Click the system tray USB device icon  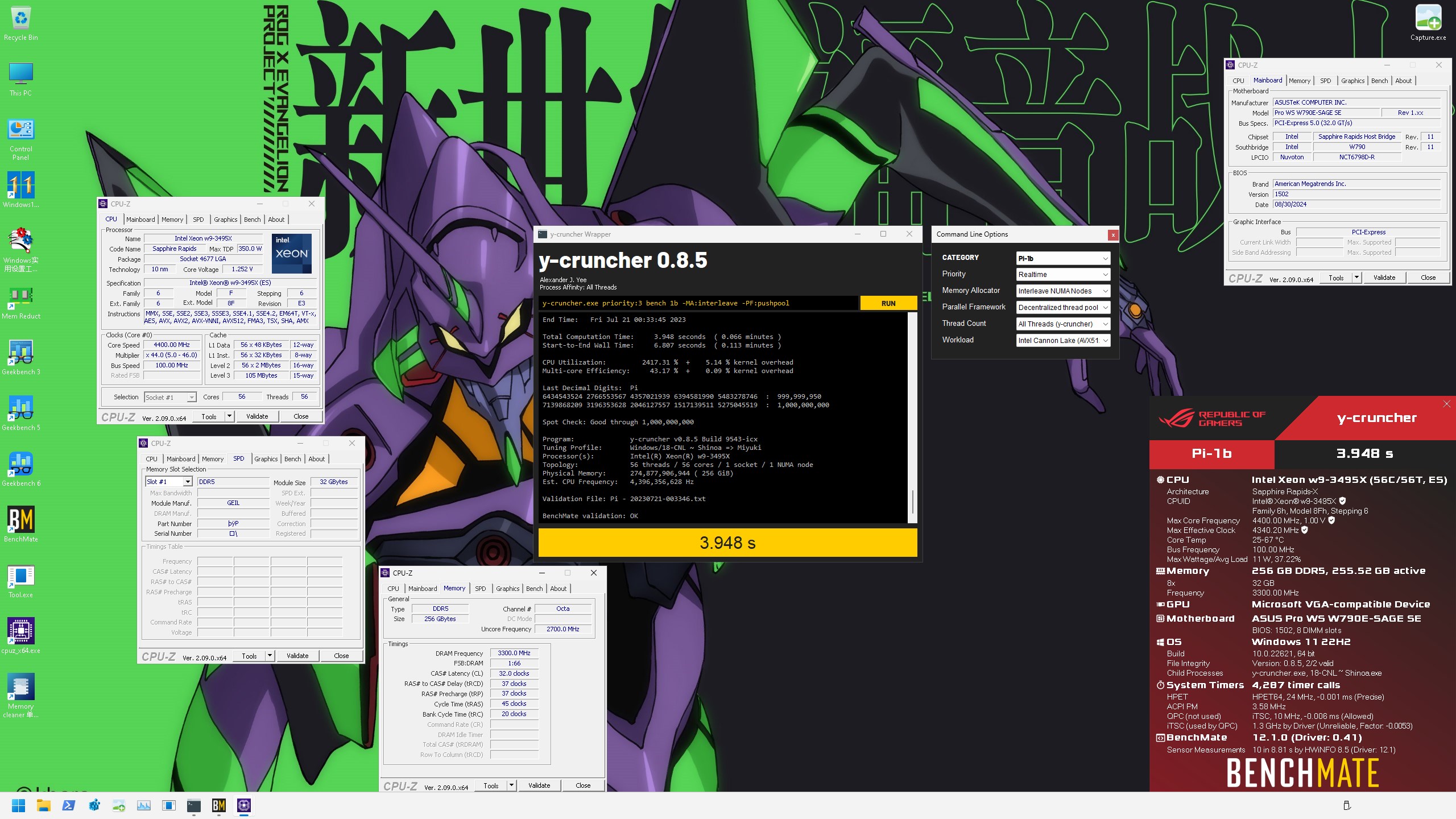1347,805
